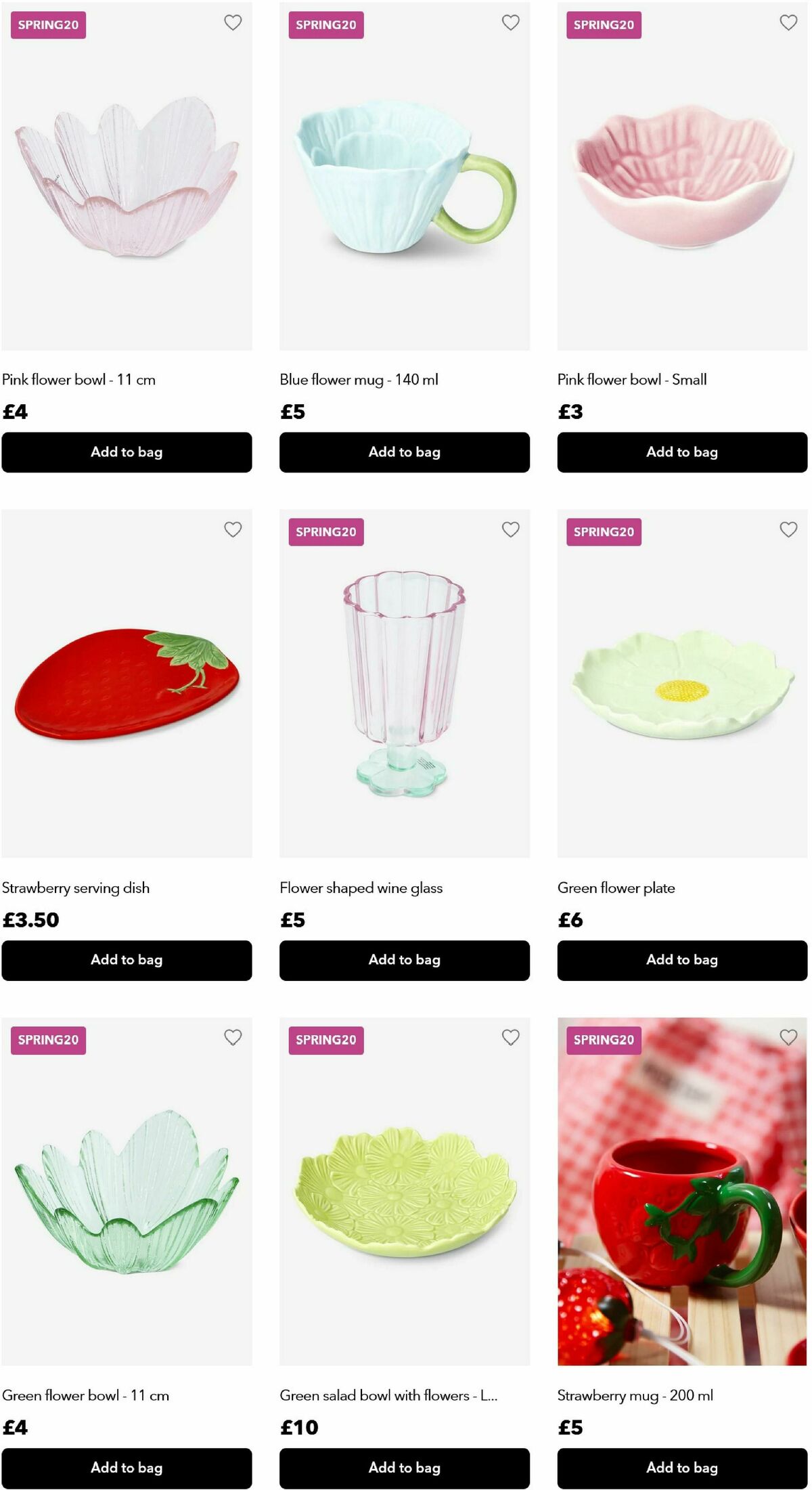
Task: Wishlist the Strawberry serving dish
Action: 233,529
